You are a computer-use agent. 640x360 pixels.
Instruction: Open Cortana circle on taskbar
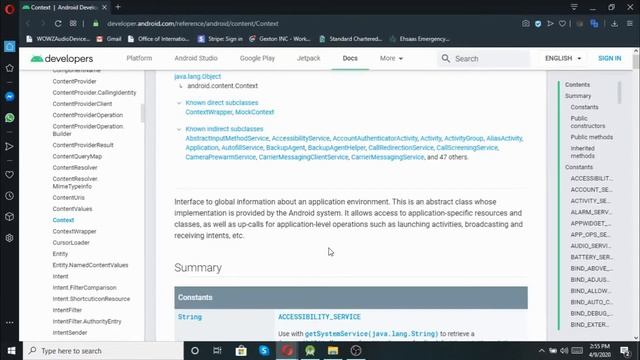[195, 351]
